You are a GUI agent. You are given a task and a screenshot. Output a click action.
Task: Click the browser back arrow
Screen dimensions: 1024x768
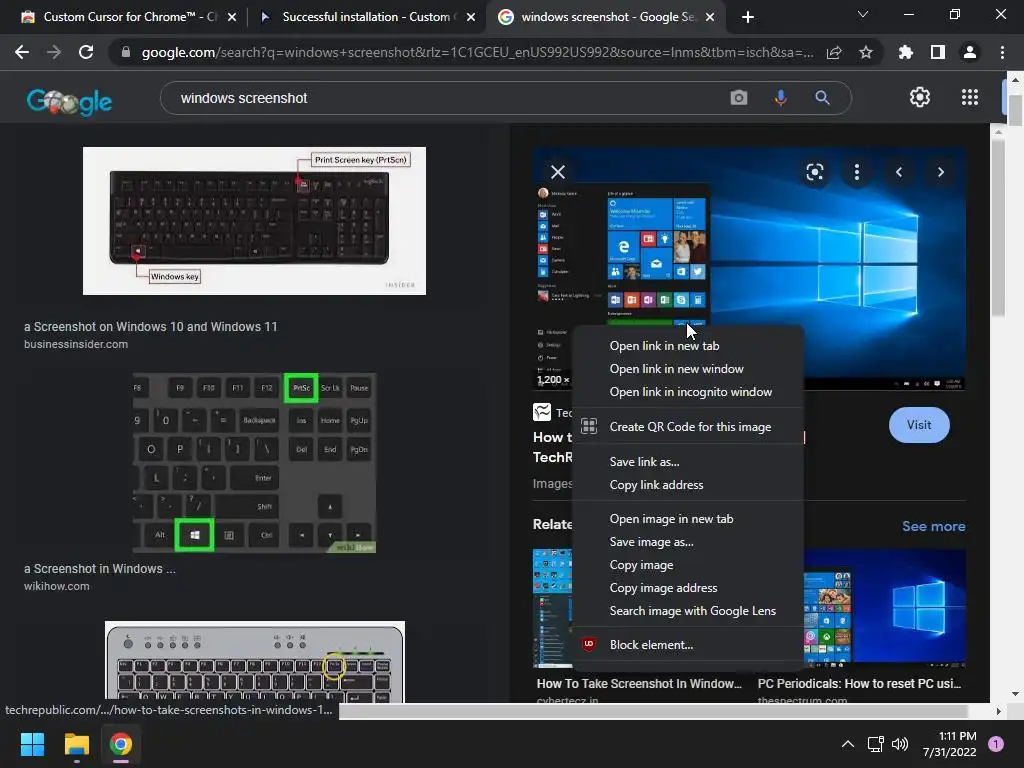pos(22,52)
